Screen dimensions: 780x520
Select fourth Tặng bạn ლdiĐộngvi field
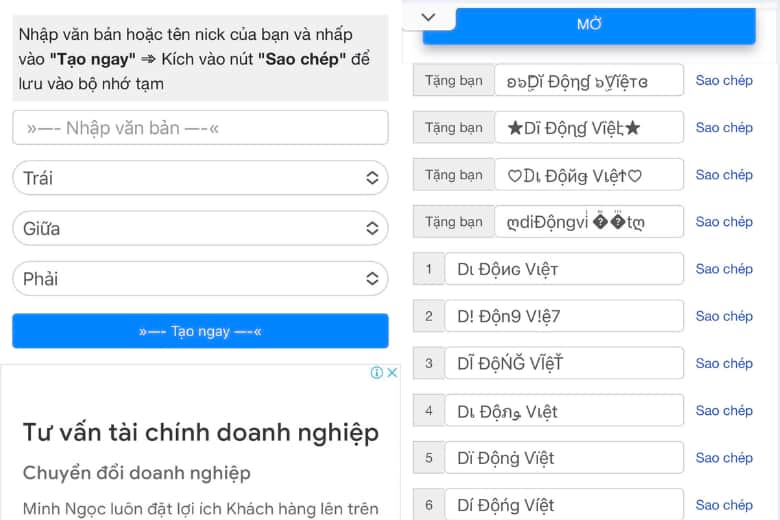[589, 221]
